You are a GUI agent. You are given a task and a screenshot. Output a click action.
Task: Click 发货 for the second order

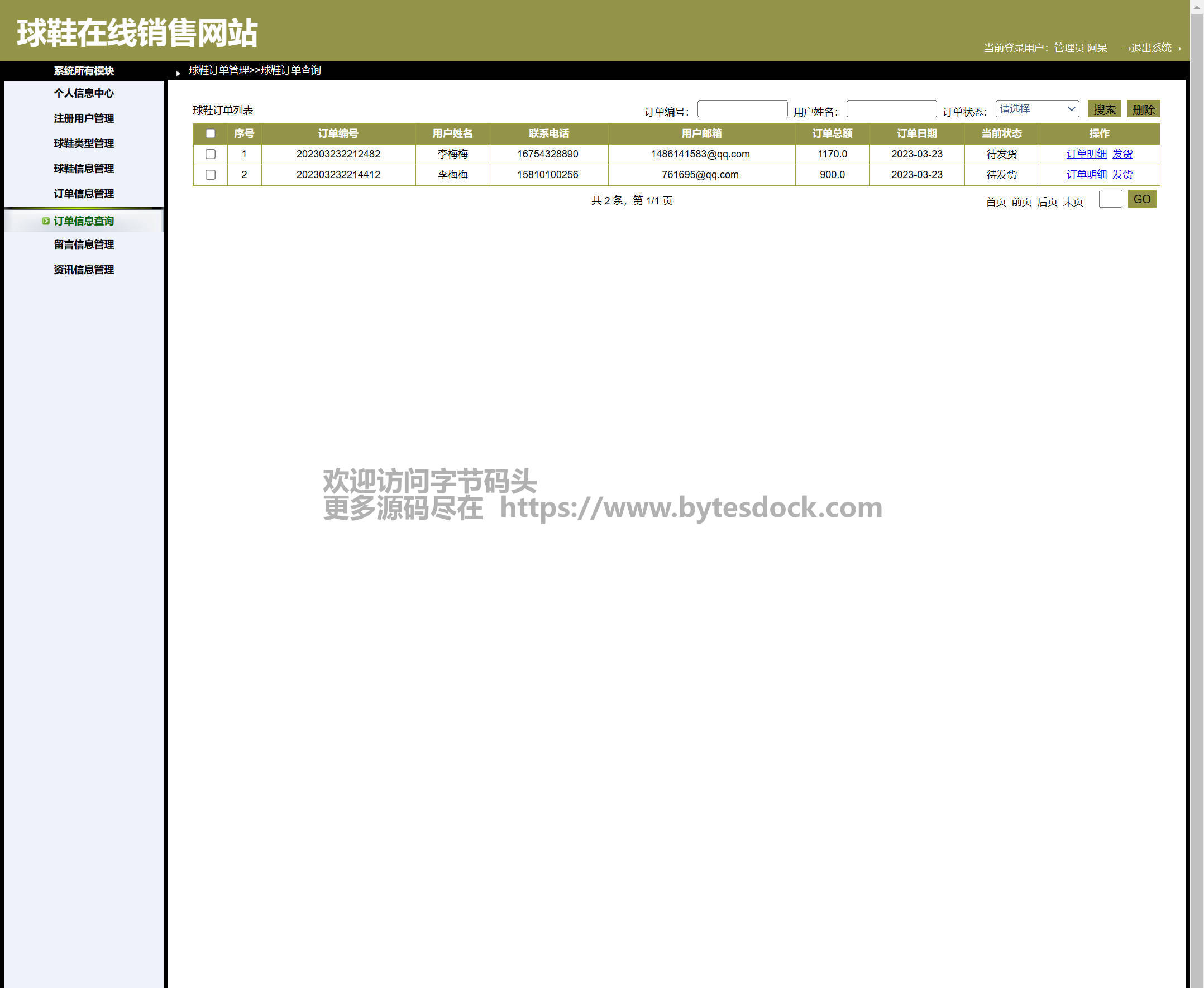1122,174
